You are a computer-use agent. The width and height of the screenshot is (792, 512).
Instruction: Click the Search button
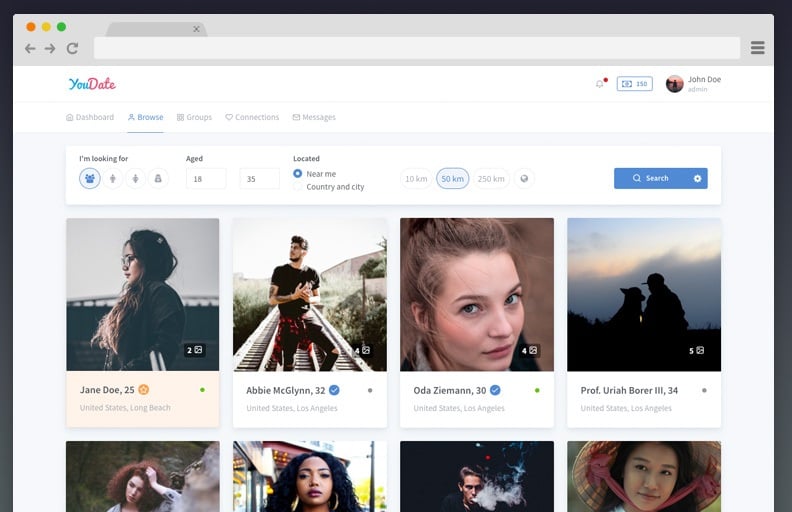click(x=651, y=179)
